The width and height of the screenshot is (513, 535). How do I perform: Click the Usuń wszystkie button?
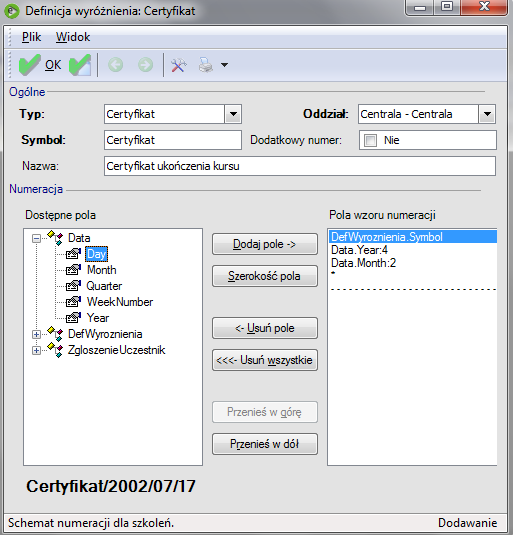(265, 360)
